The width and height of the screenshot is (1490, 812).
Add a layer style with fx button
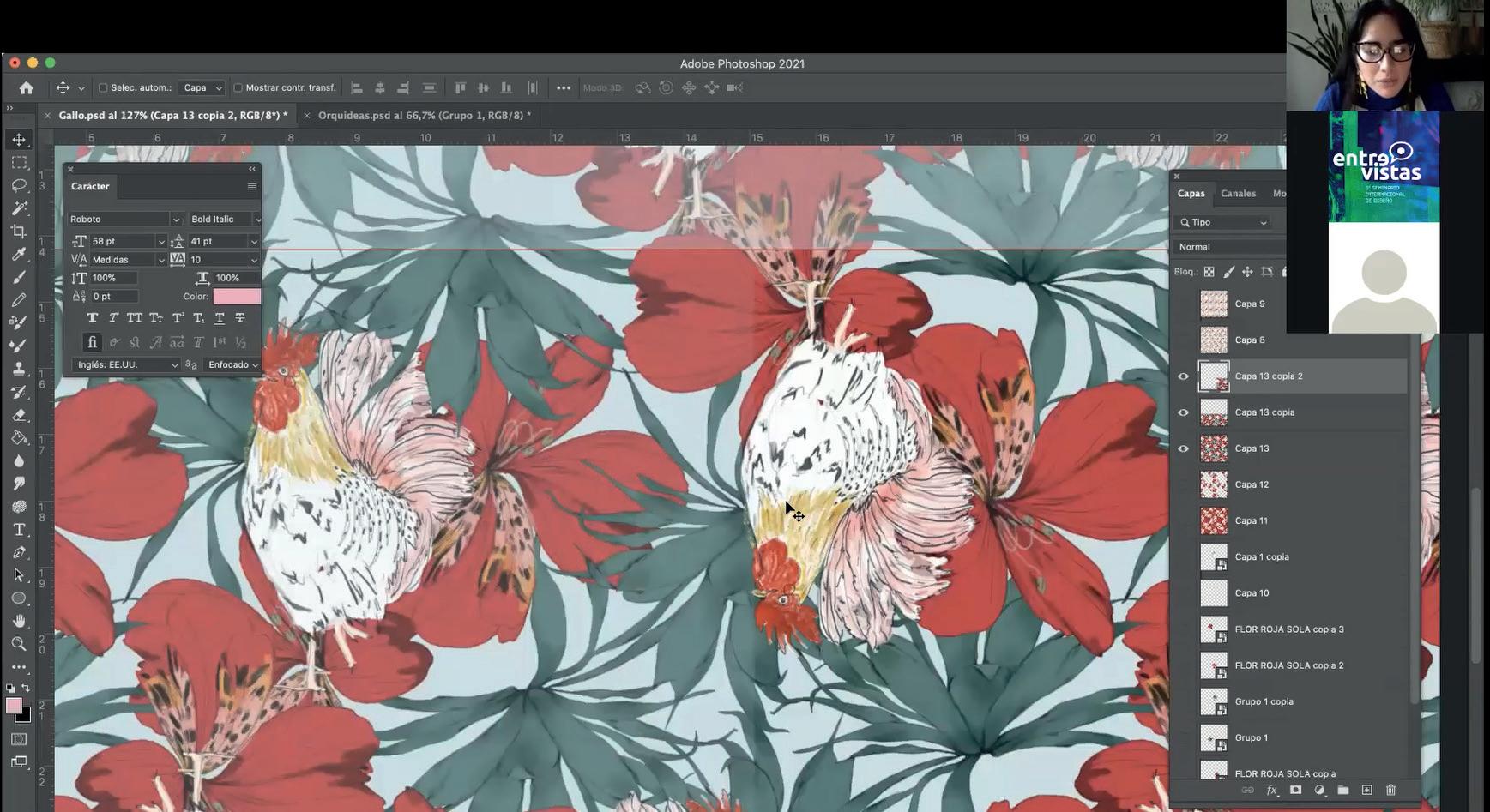[x=1272, y=790]
